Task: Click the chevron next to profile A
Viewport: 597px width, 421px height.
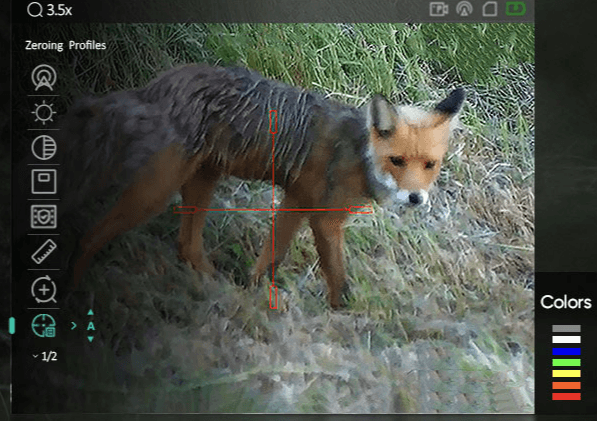Action: click(73, 325)
